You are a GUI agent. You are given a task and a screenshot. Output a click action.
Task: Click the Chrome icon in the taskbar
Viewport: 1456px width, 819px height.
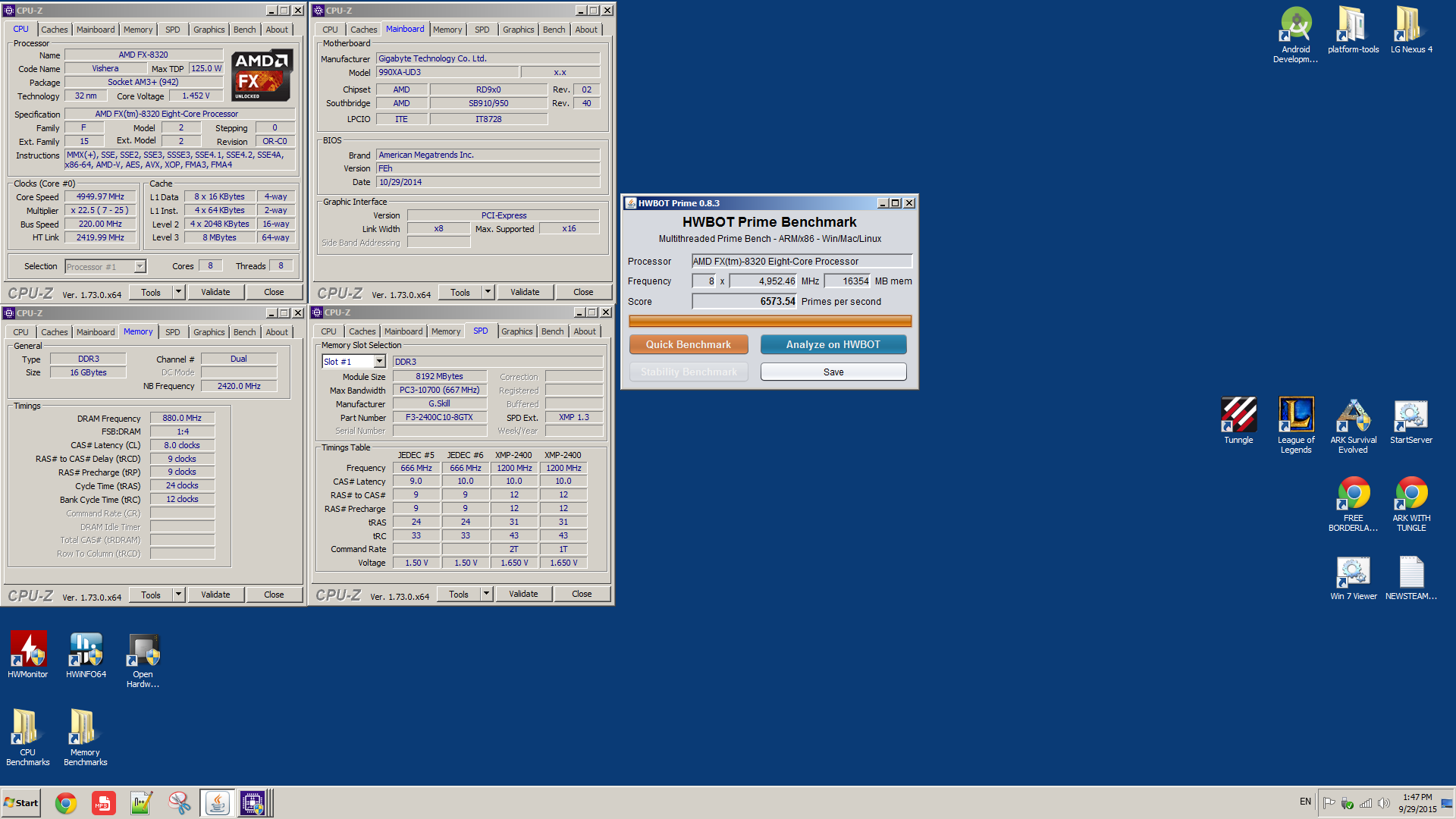pyautogui.click(x=66, y=803)
